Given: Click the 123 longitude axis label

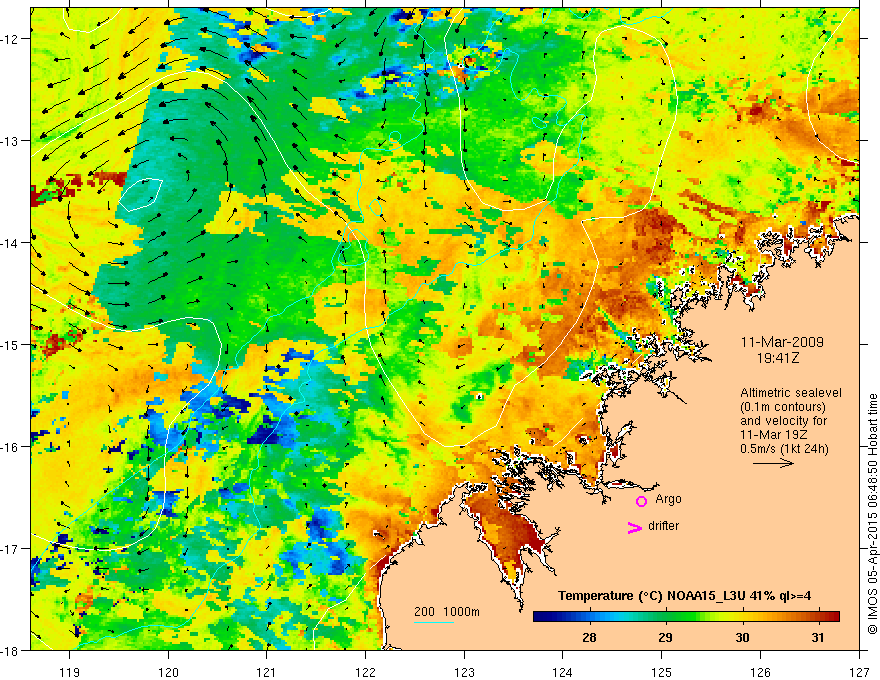Looking at the screenshot, I should click(x=464, y=672).
